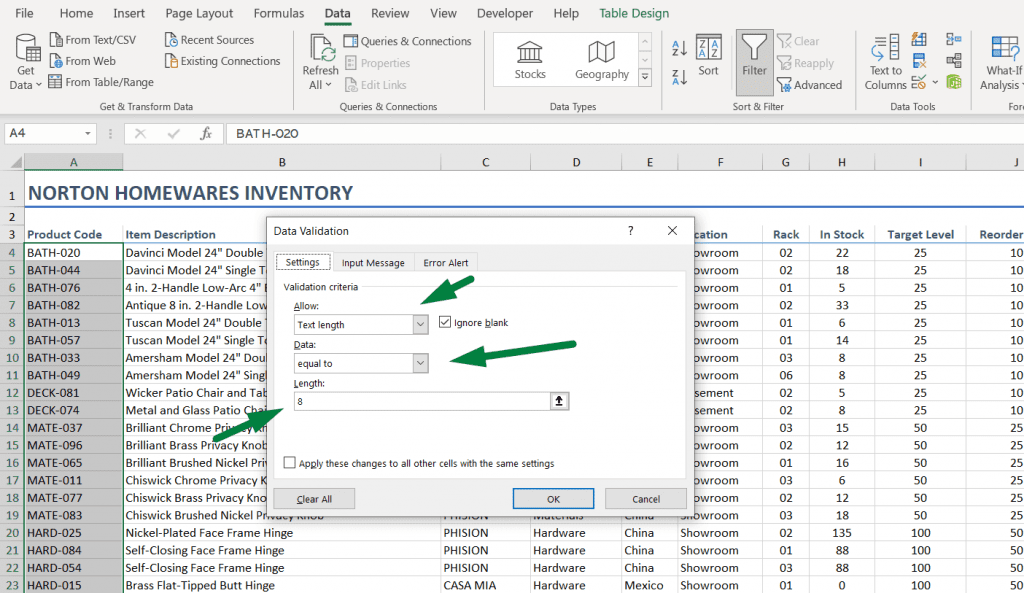This screenshot has height=593, width=1024.
Task: Click the Remove Duplicates icon
Action: [918, 59]
